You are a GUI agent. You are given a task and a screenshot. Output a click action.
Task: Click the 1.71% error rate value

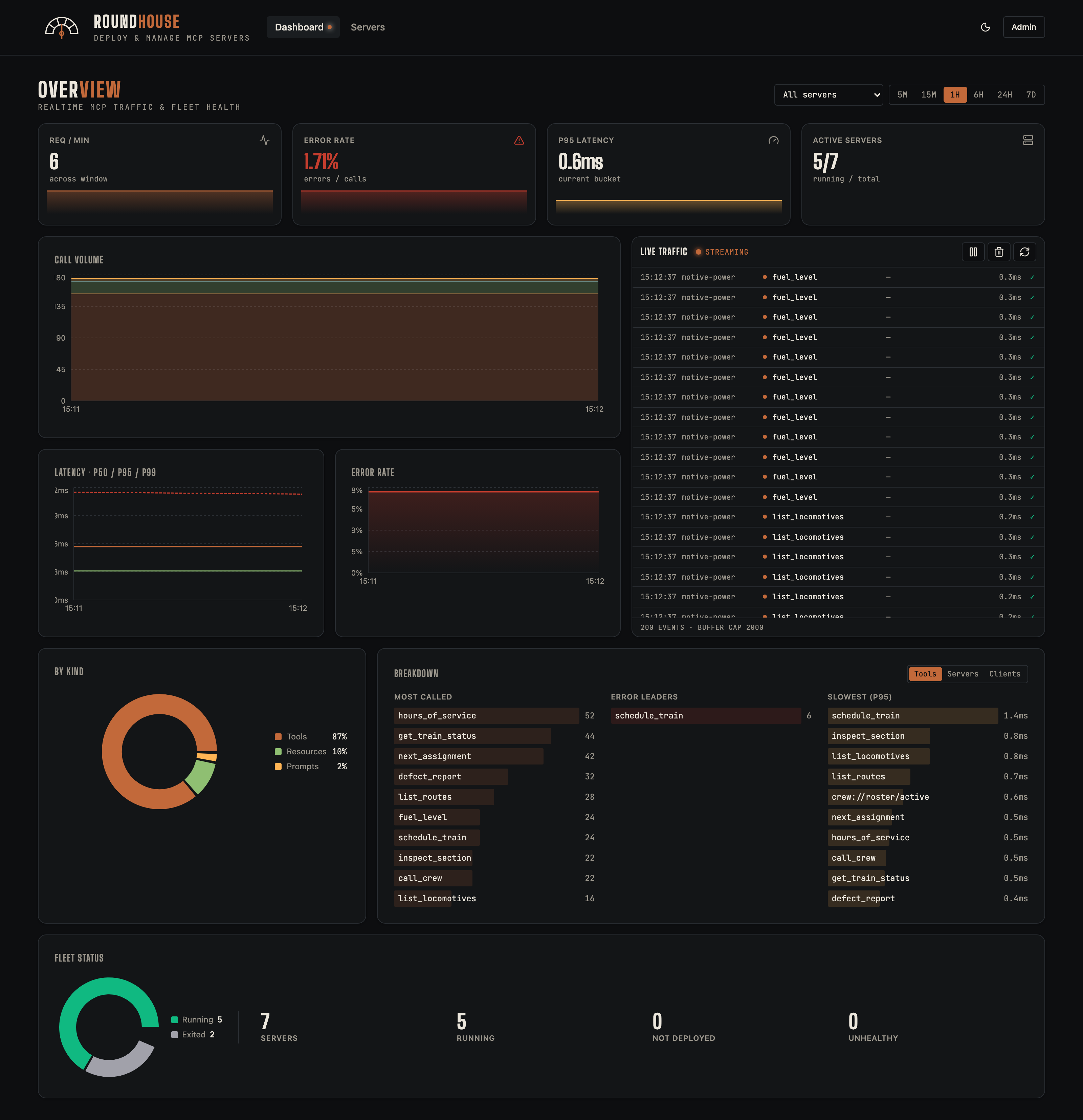[322, 162]
